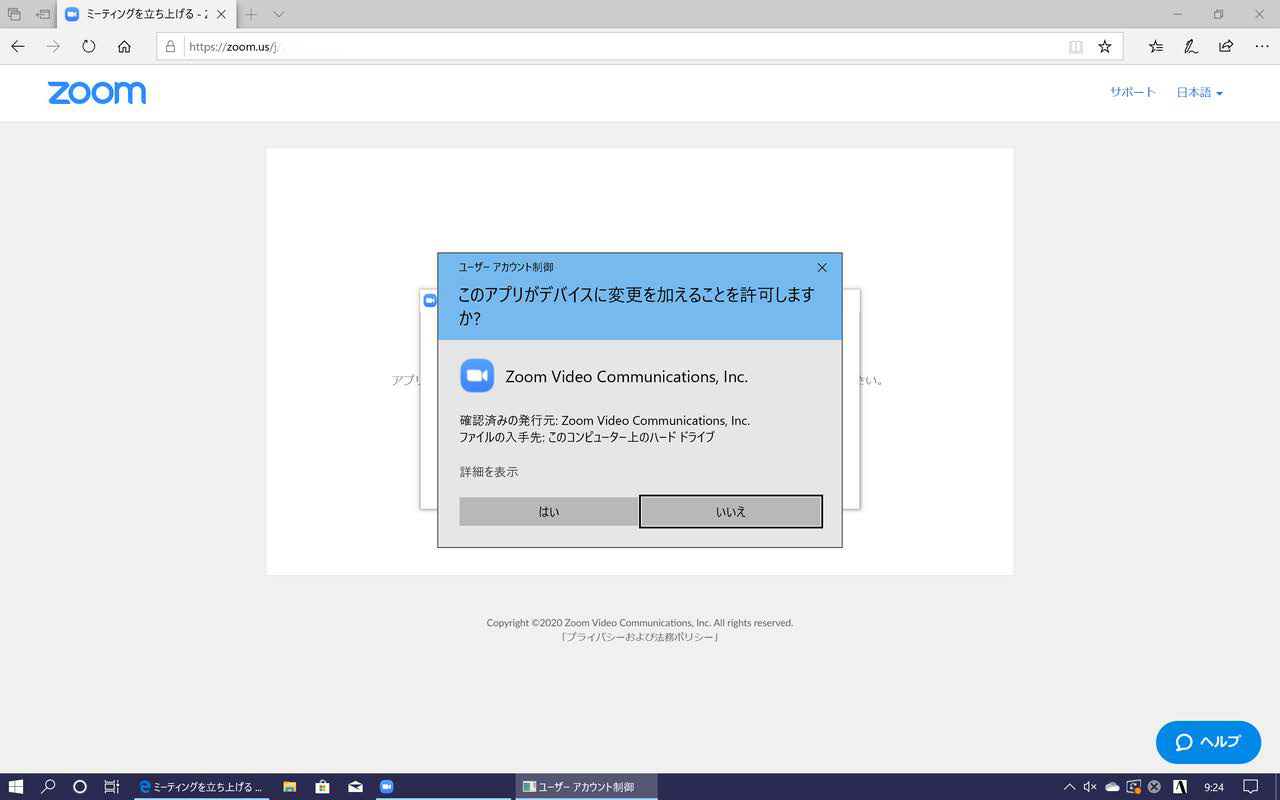
Task: Open Cortana circle in taskbar
Action: [80, 787]
